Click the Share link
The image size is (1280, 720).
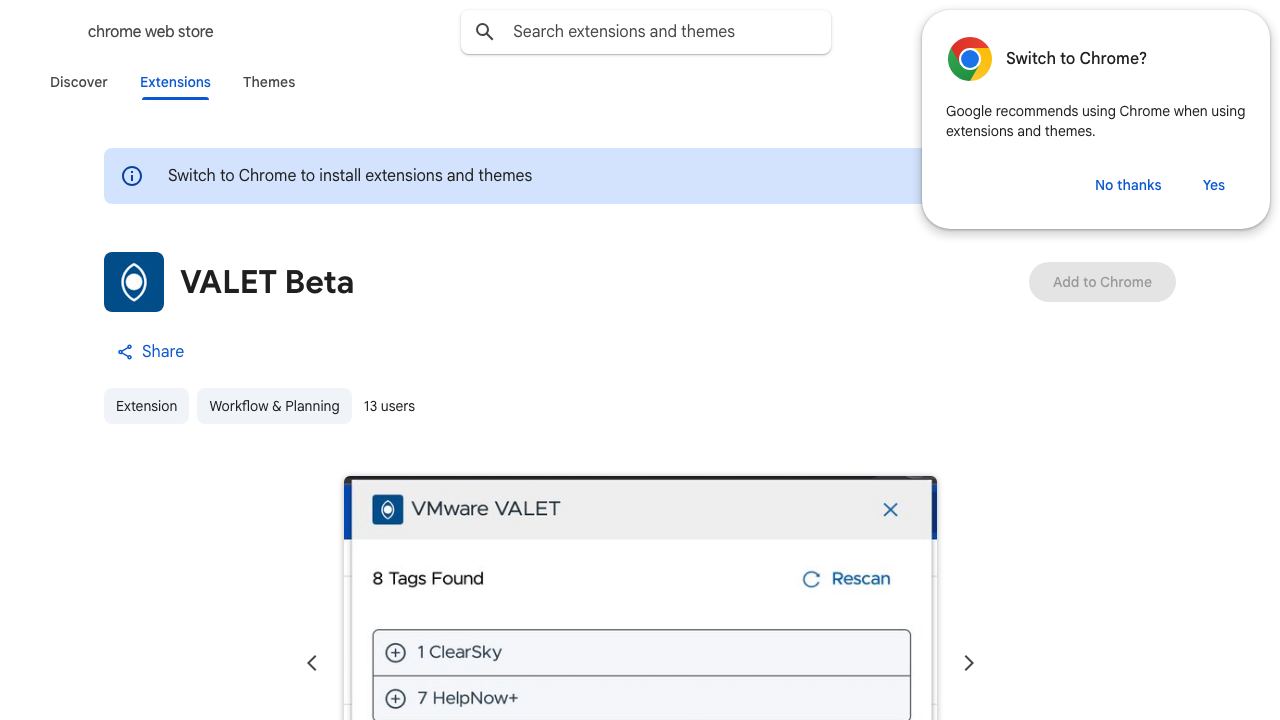(x=150, y=352)
